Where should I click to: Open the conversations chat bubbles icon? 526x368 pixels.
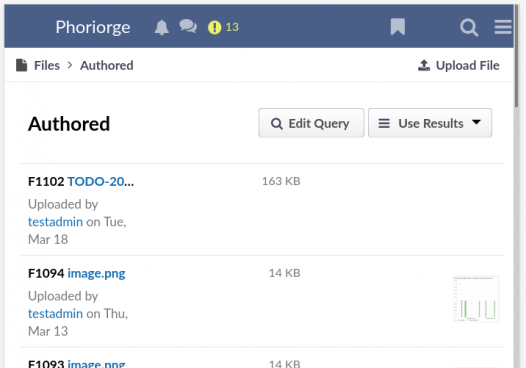pos(188,27)
